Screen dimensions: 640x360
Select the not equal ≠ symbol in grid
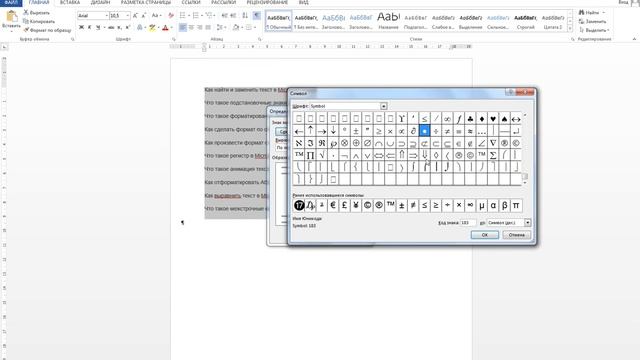(x=447, y=131)
